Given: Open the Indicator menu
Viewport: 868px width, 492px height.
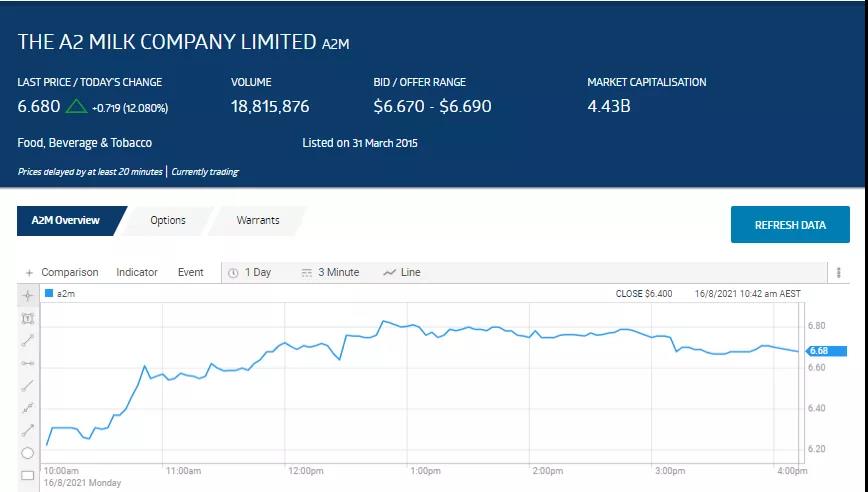Looking at the screenshot, I should (137, 272).
